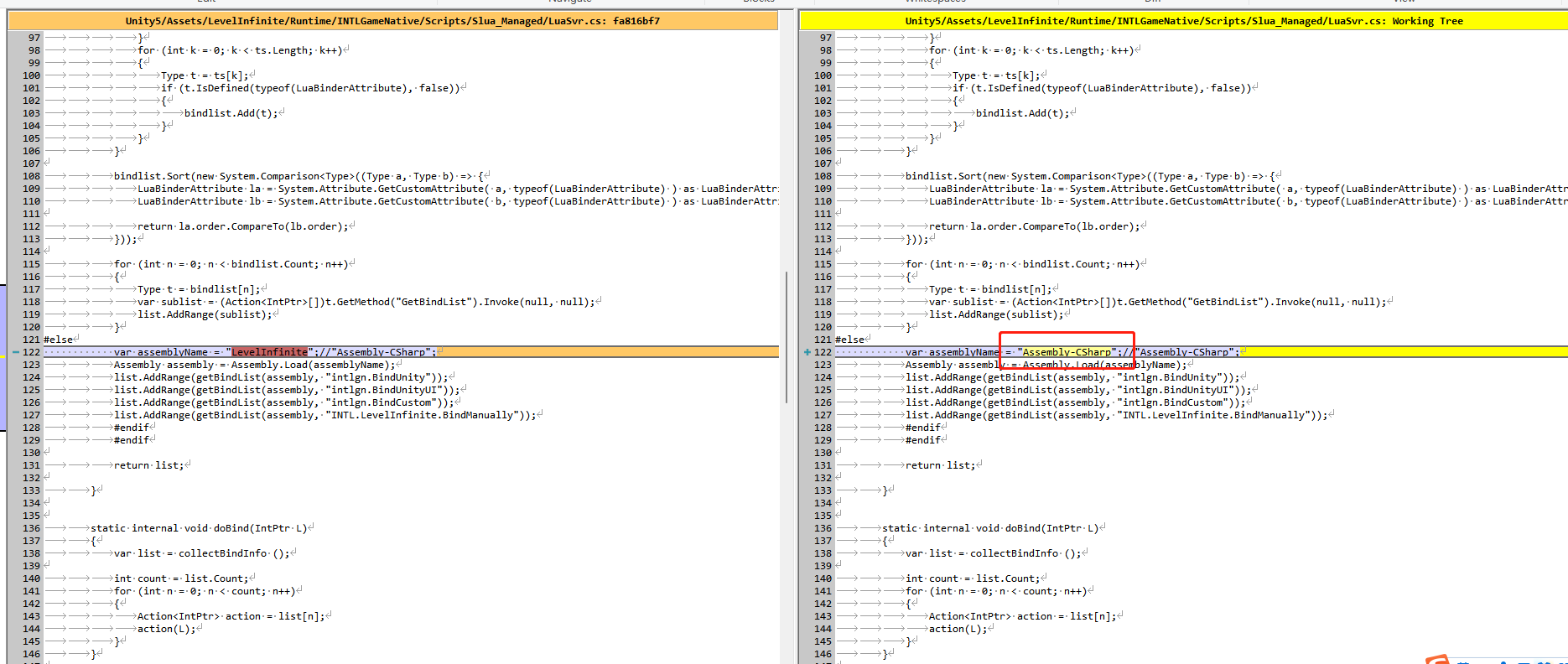Click "Action<IntPtr> action = list[n];" in right pane
1568x664 pixels.
(1022, 616)
